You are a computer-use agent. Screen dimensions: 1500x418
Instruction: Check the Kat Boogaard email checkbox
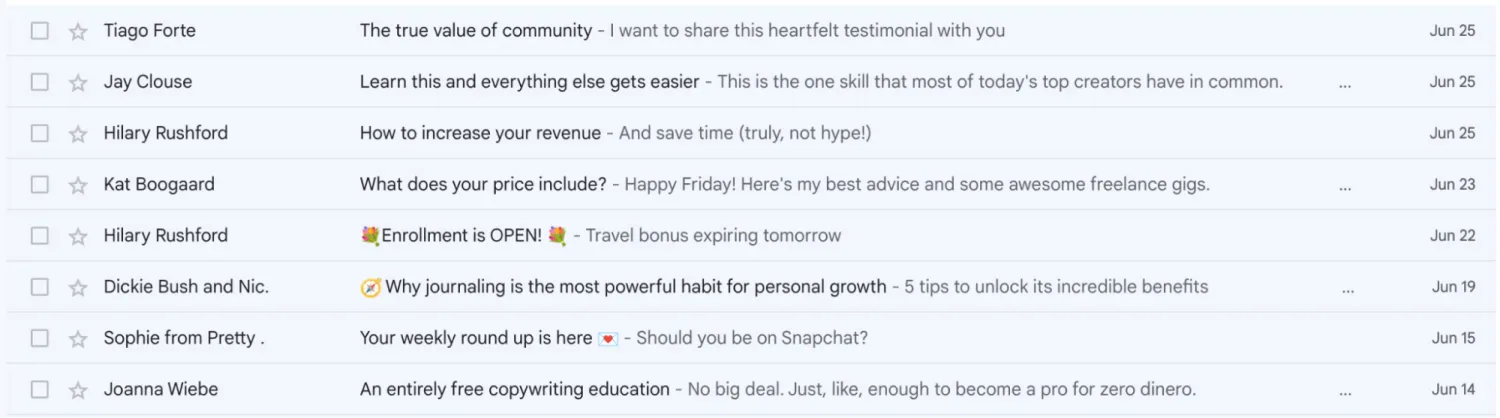[39, 185]
